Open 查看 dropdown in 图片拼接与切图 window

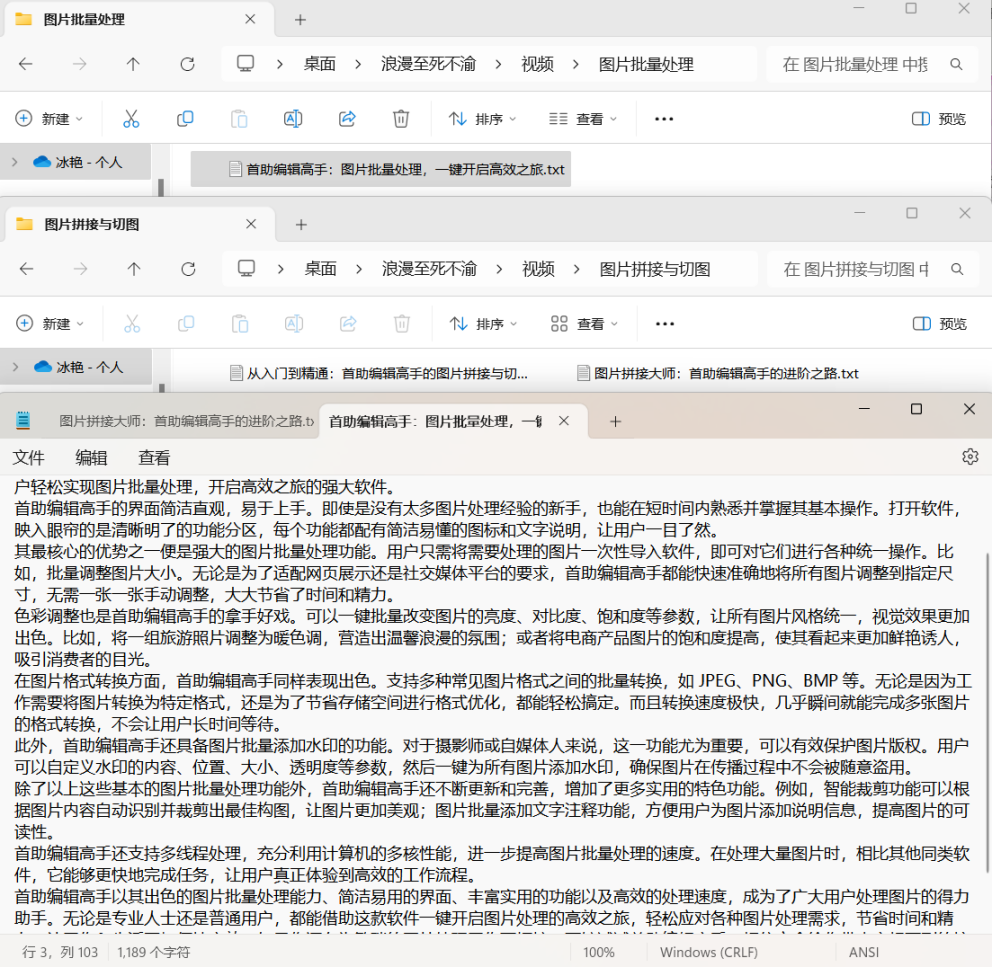584,324
